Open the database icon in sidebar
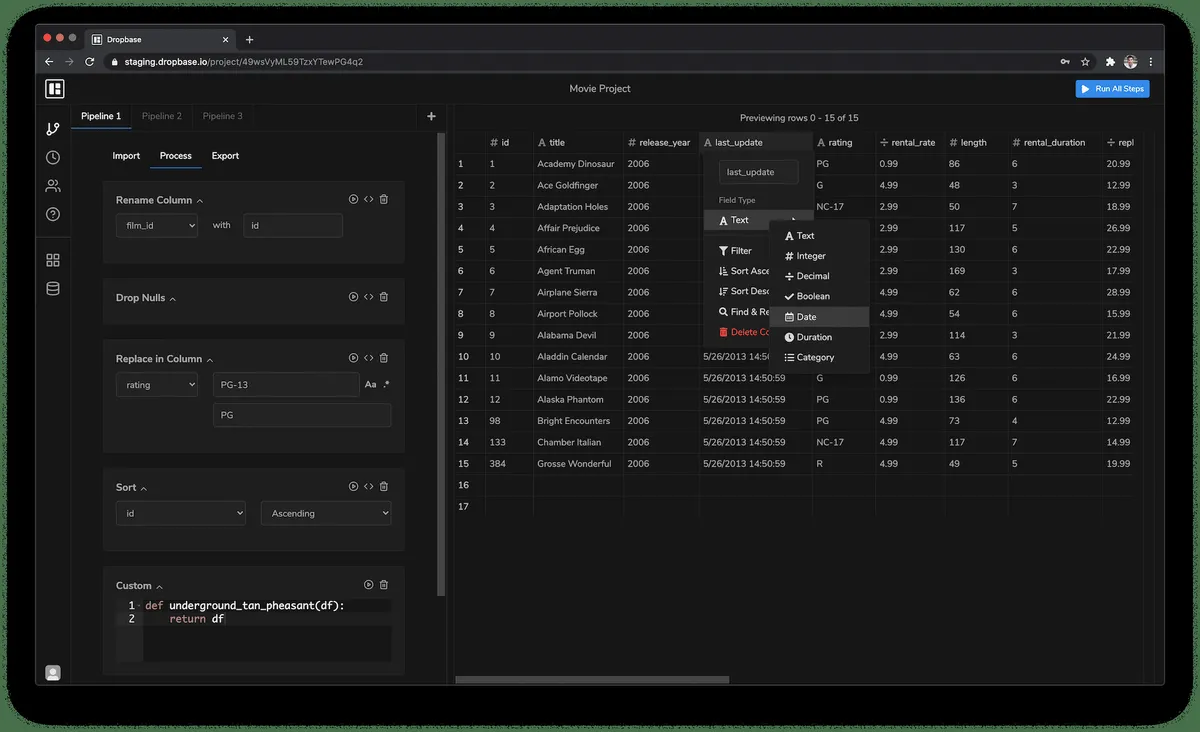Screen dimensions: 1200x732 click(x=53, y=289)
